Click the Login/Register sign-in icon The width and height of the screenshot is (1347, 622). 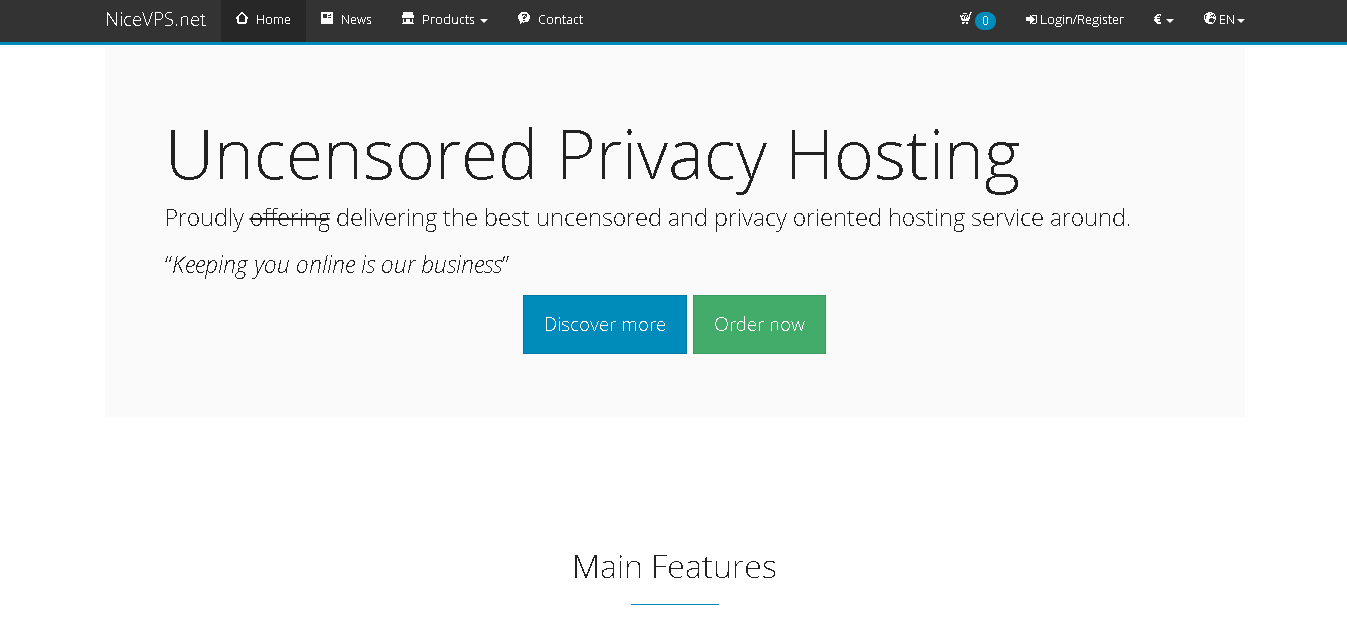click(1031, 19)
